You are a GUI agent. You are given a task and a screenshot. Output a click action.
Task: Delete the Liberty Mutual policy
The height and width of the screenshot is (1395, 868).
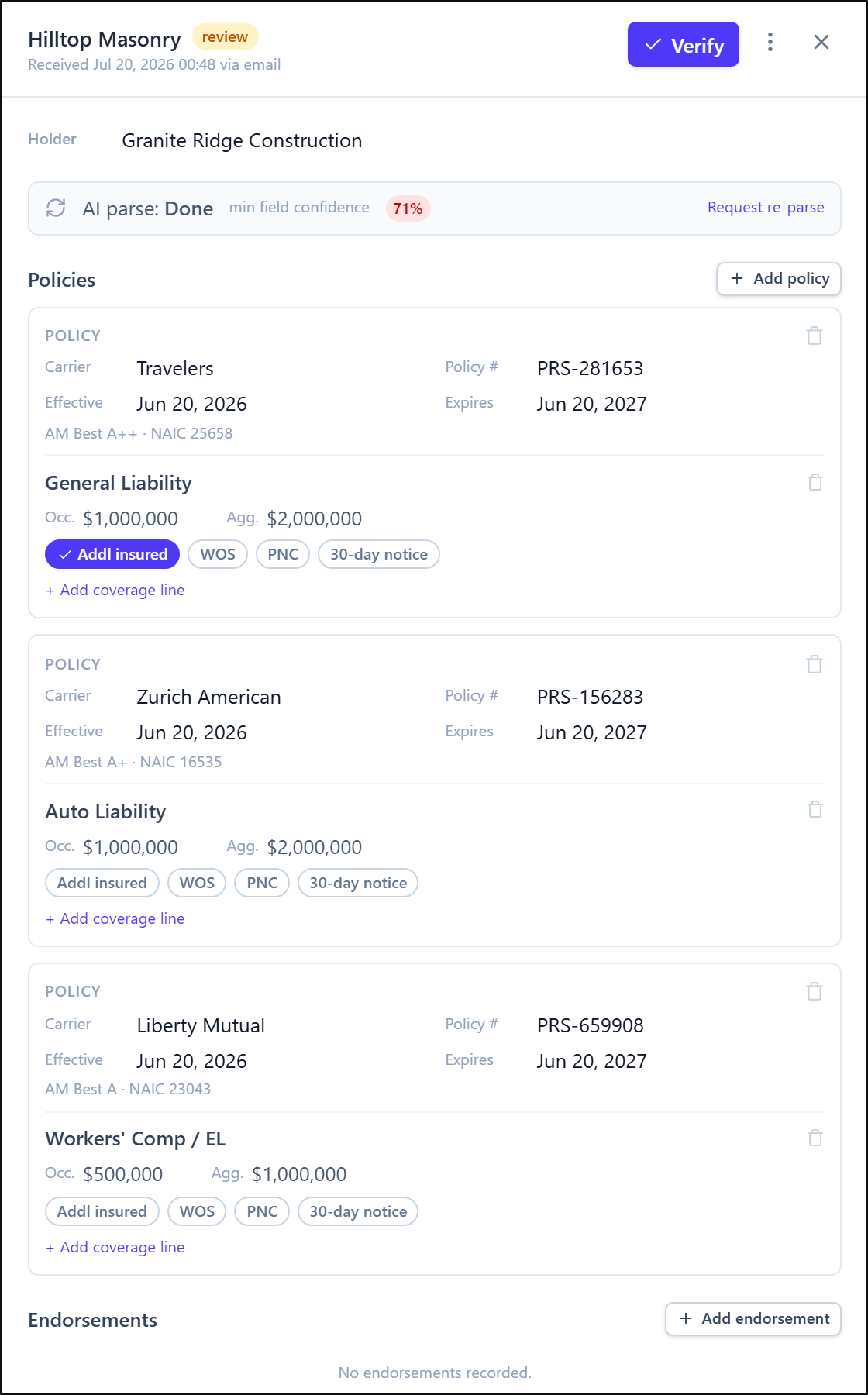pyautogui.click(x=815, y=991)
